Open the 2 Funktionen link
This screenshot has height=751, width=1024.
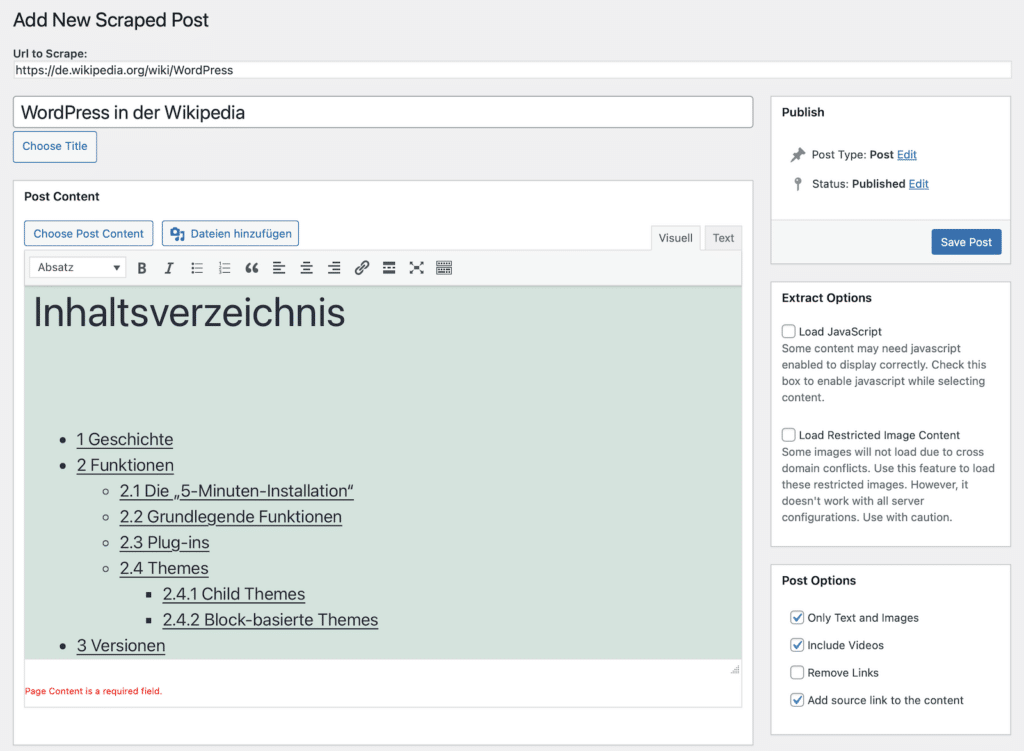pyautogui.click(x=125, y=465)
